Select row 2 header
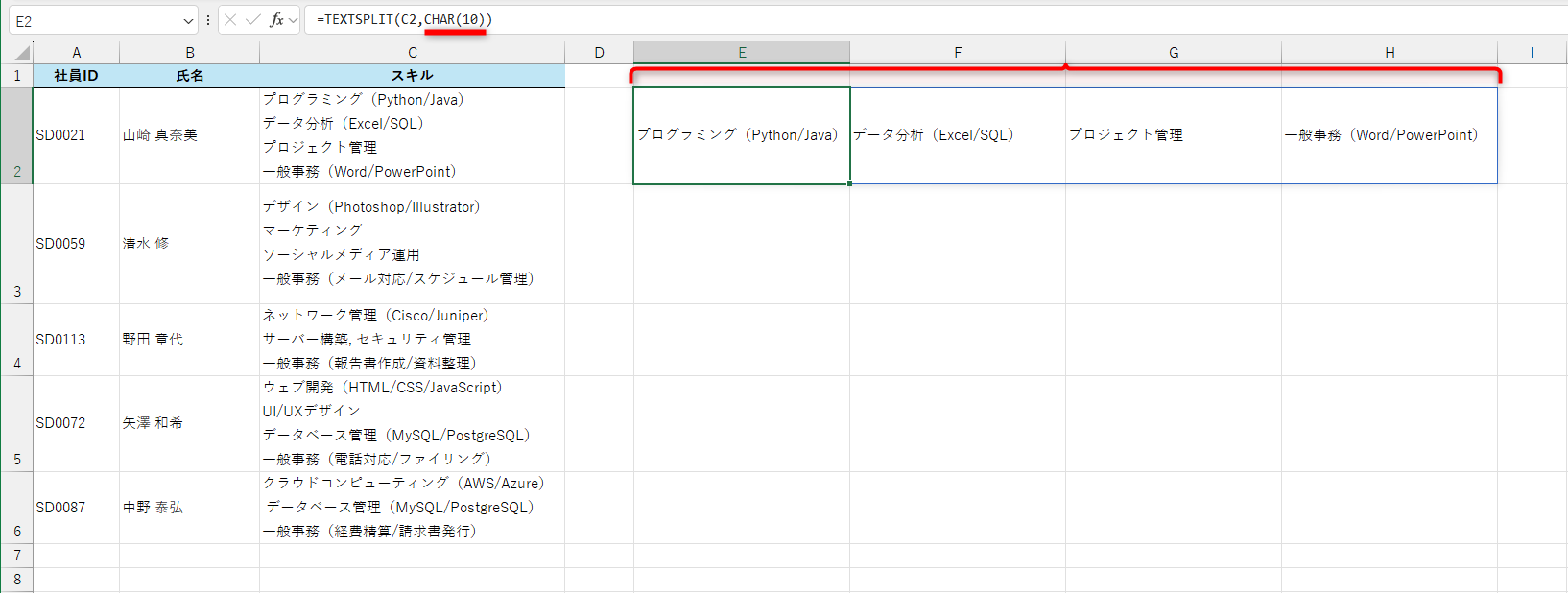The height and width of the screenshot is (593, 1568). coord(17,135)
